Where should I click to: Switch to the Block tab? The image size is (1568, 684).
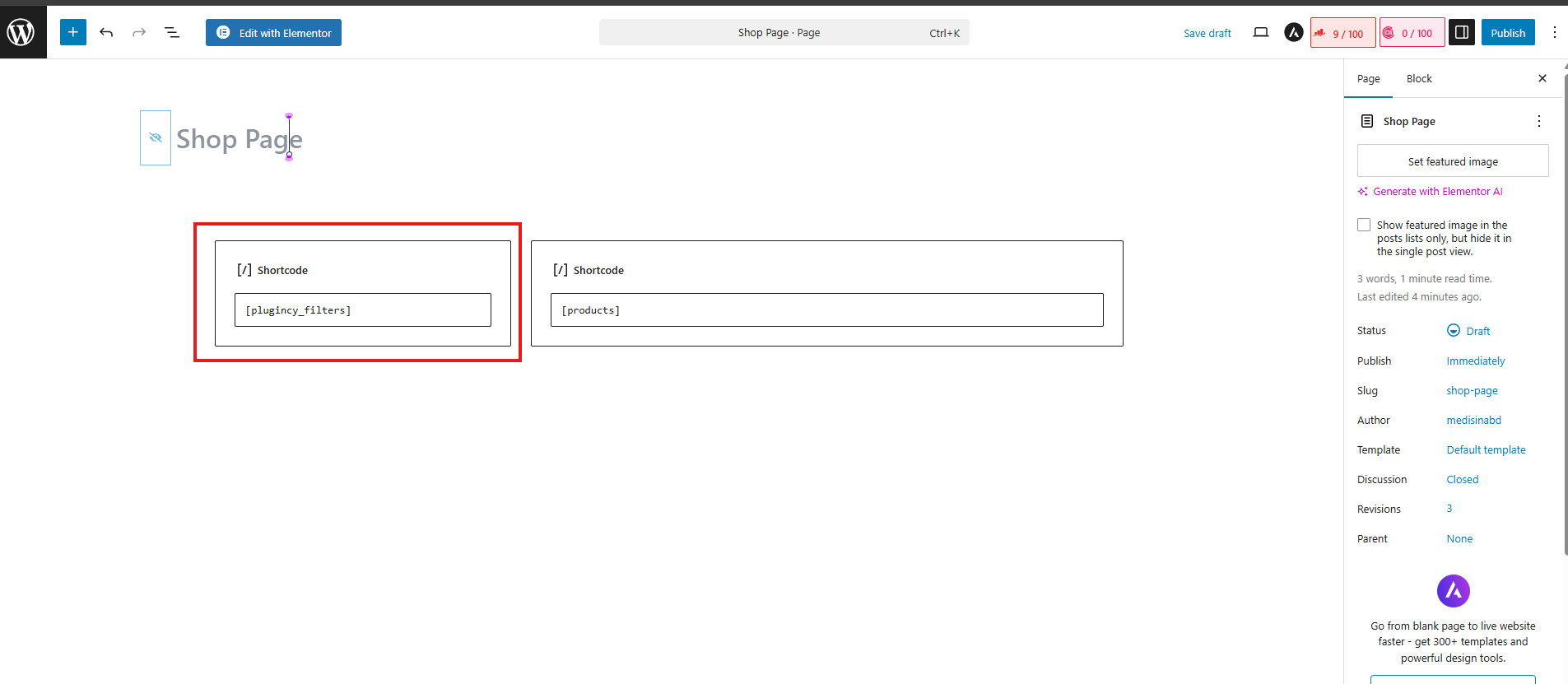pos(1418,79)
